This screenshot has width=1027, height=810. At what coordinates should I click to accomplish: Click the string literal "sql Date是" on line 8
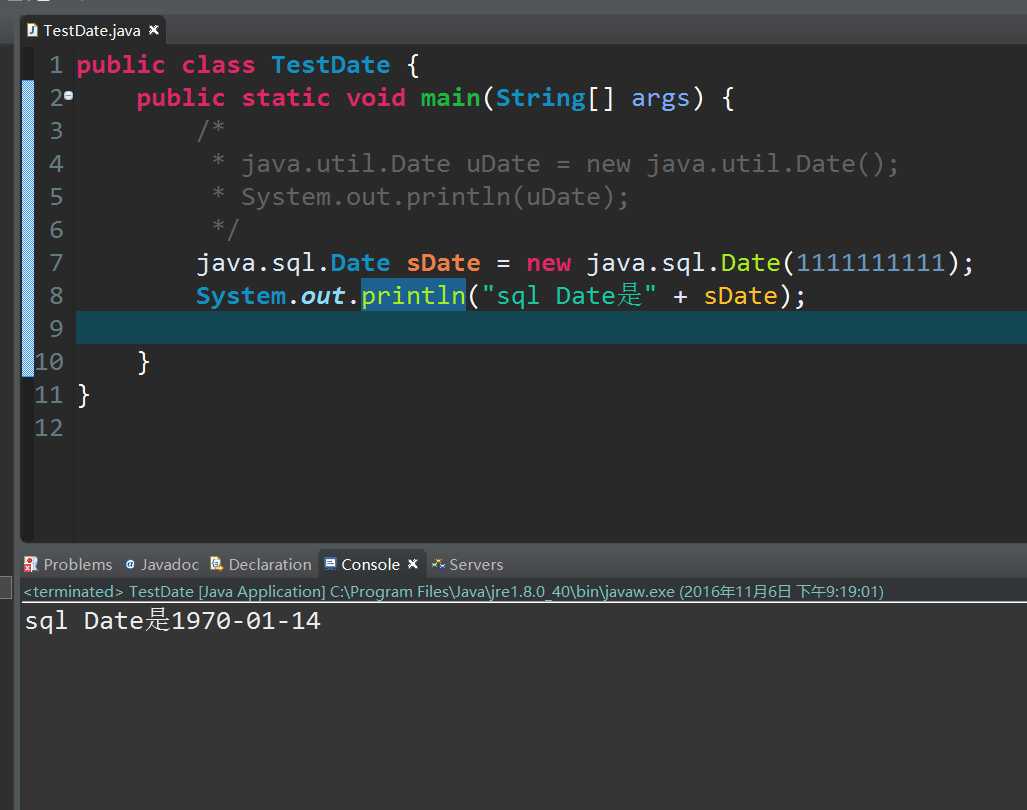pyautogui.click(x=569, y=295)
